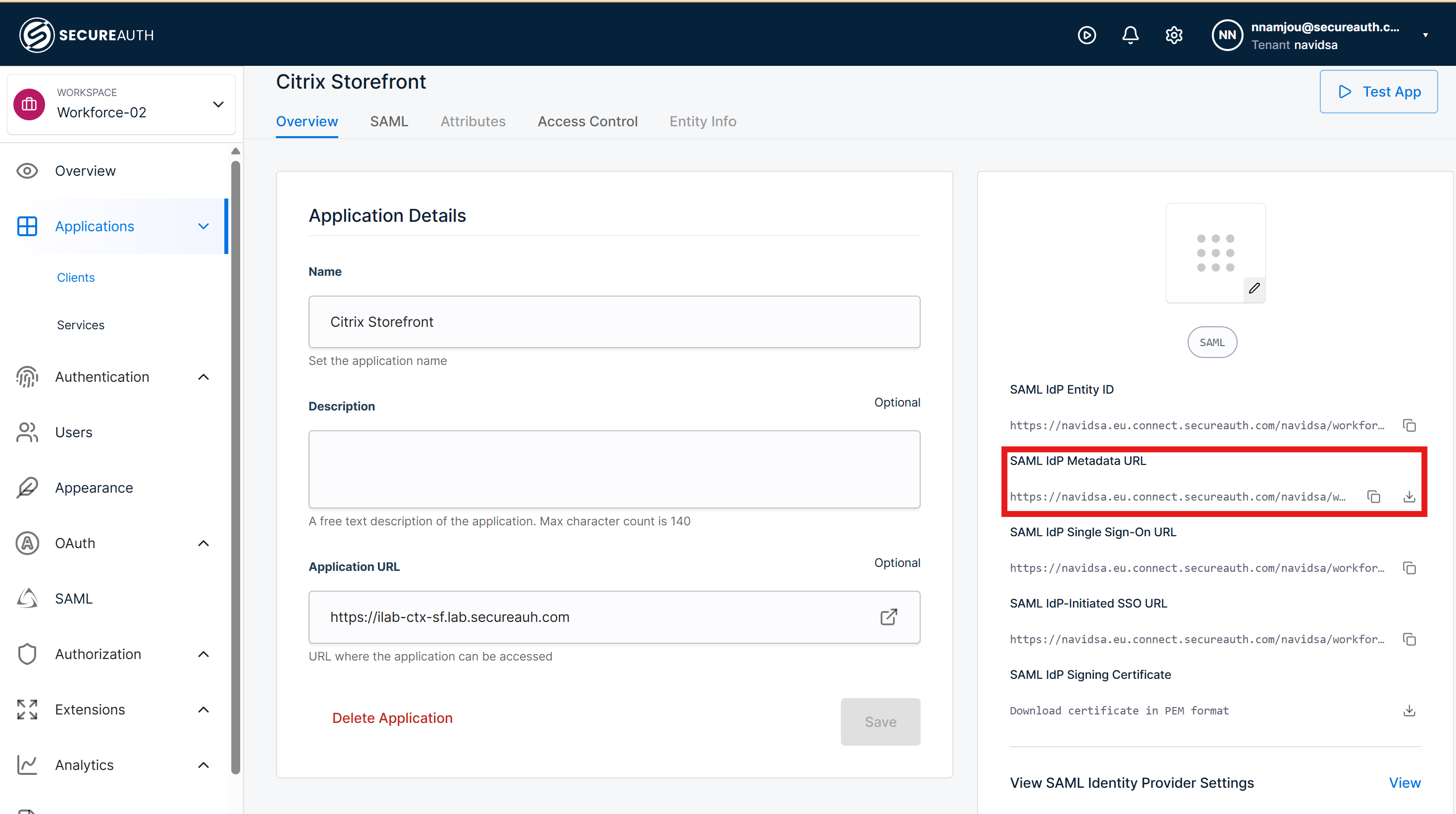Switch to the Access Control tab

point(587,121)
